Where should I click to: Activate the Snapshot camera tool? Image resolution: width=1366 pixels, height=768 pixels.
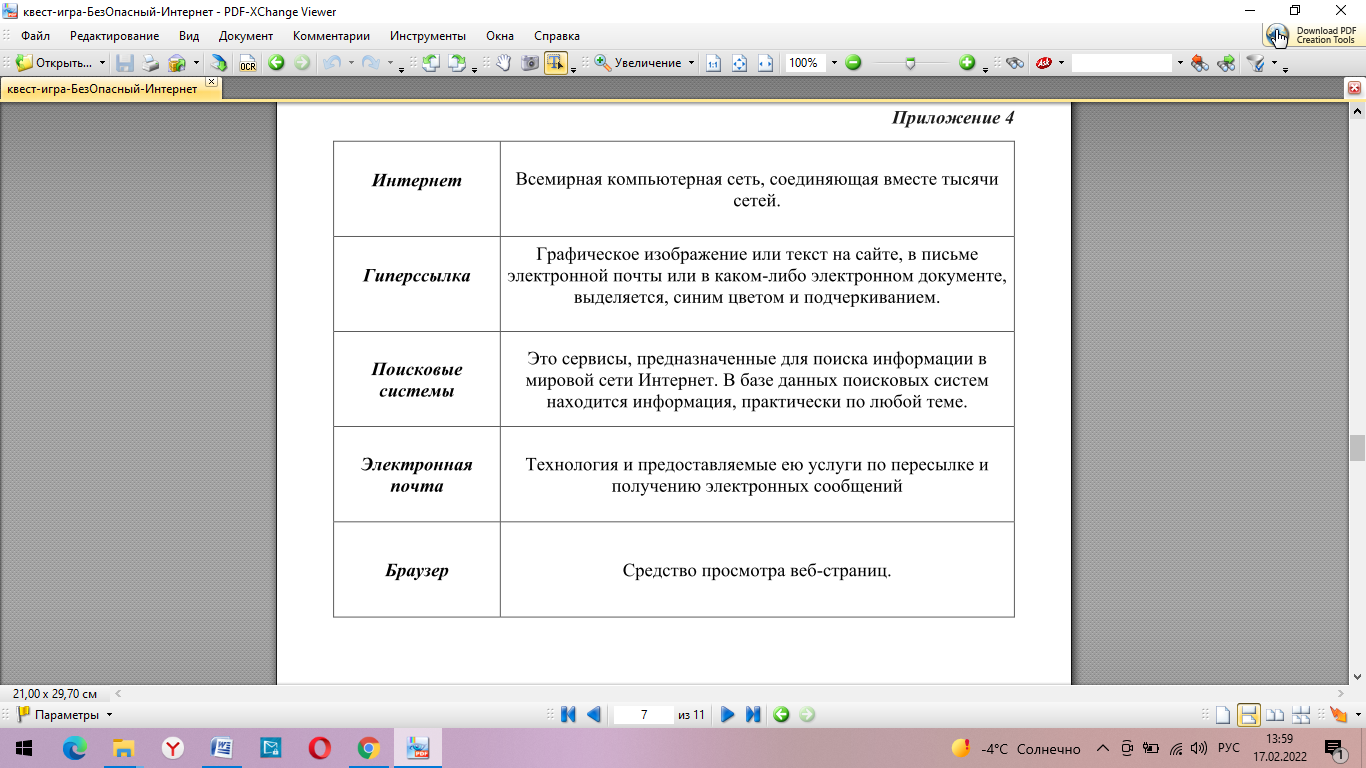coord(529,63)
